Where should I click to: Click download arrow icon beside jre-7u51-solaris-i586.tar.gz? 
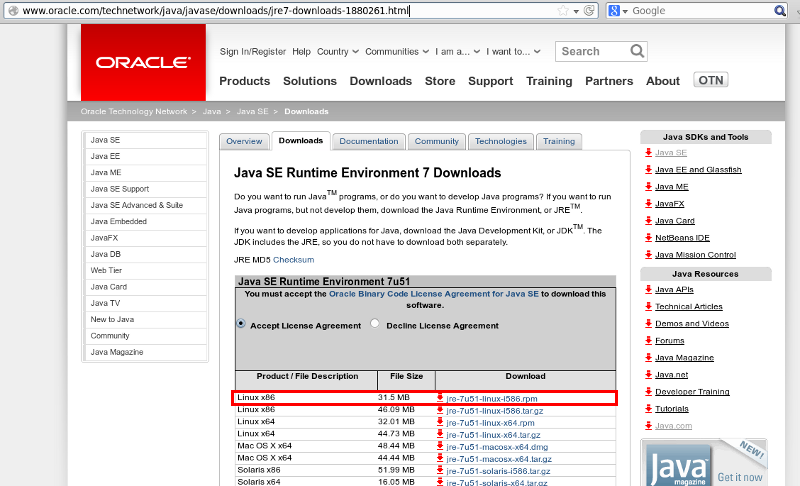(440, 471)
